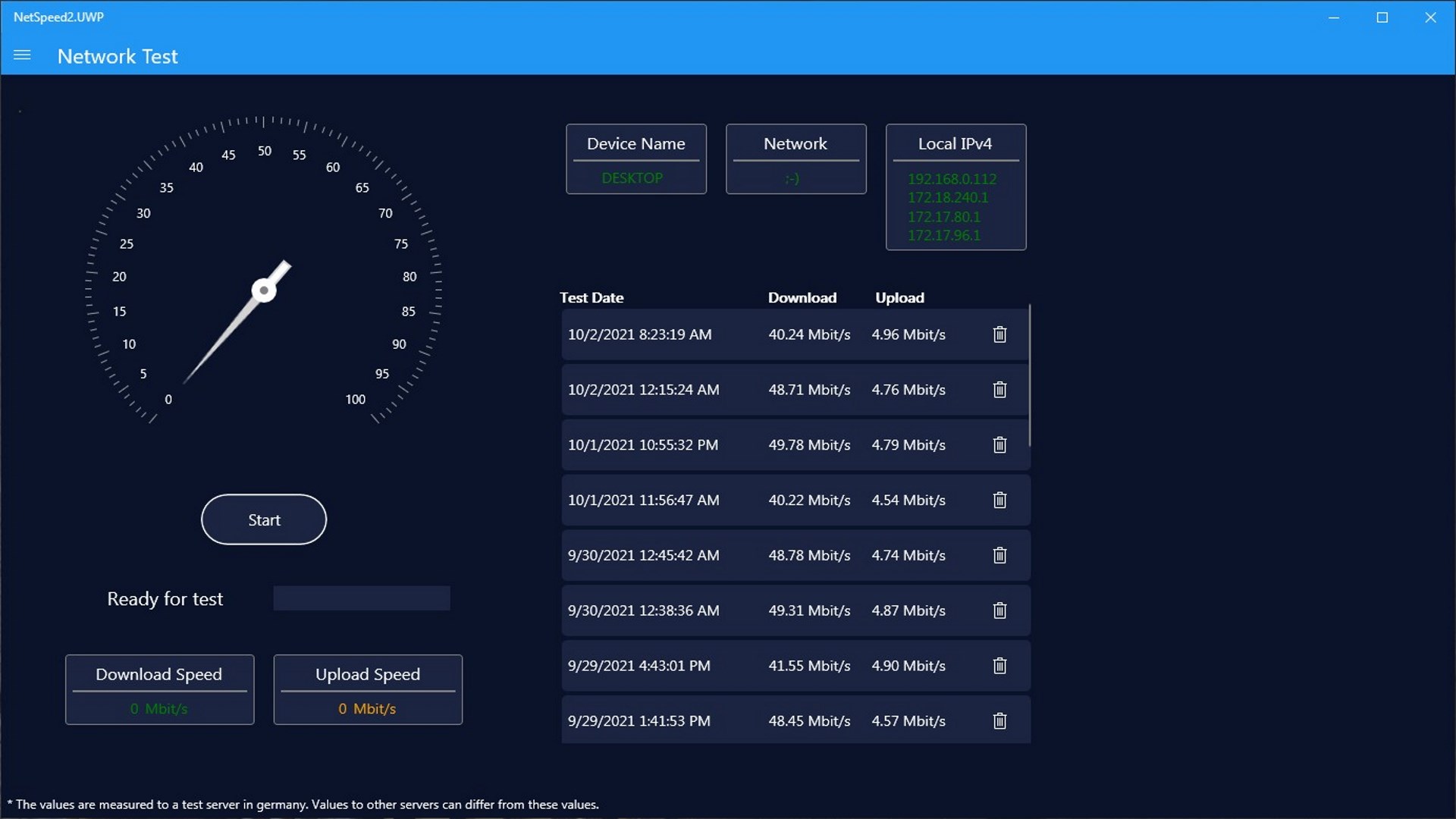This screenshot has height=819, width=1456.
Task: Delete the 10/2/2021 12:15:24 AM result
Action: [x=999, y=390]
